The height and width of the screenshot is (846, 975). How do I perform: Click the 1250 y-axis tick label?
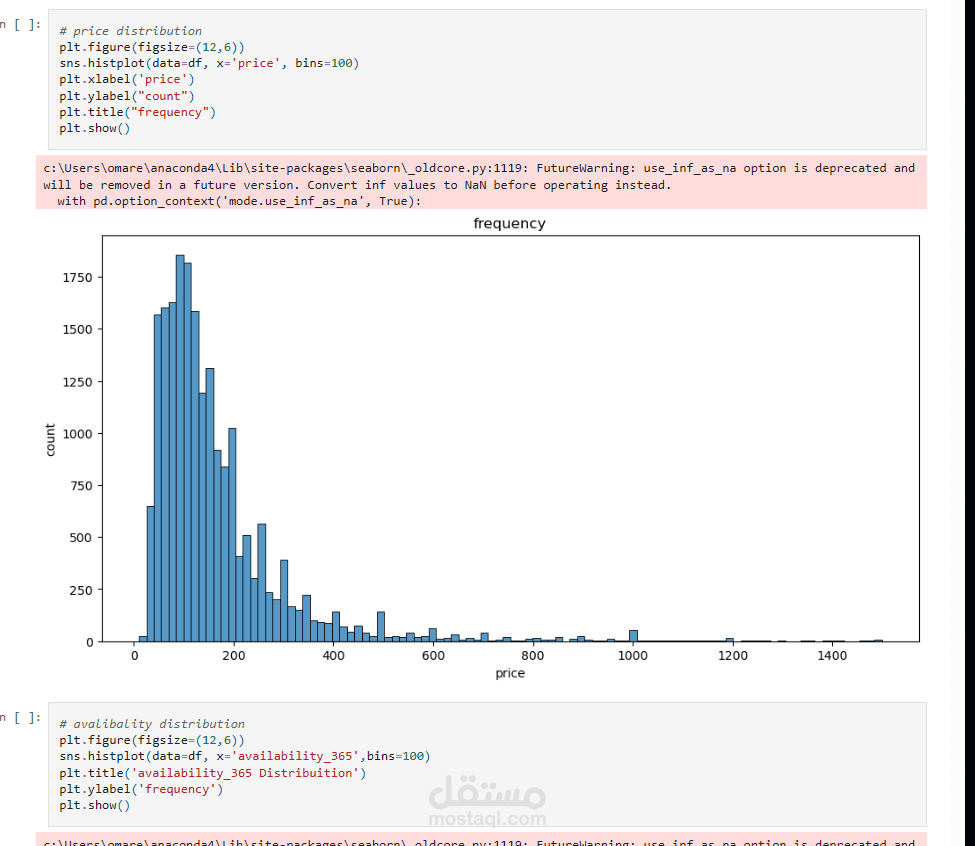(78, 382)
